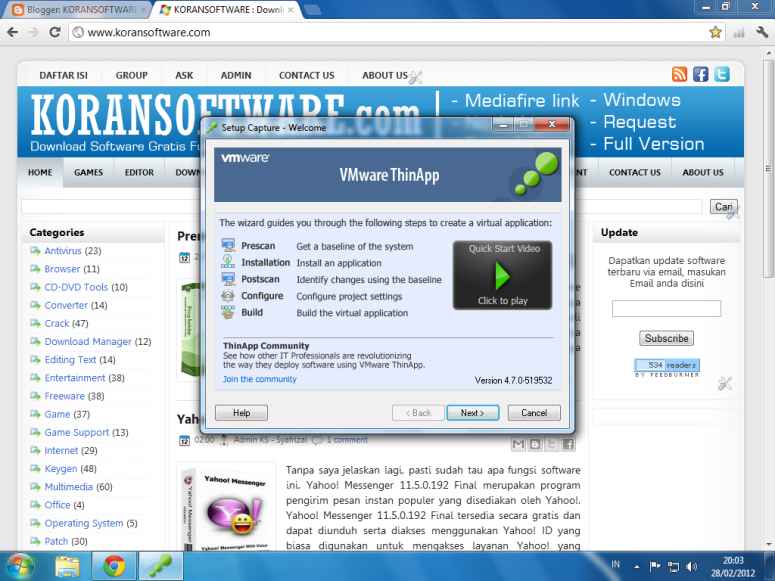Open the Browser category
This screenshot has height=581, width=775.
62,269
